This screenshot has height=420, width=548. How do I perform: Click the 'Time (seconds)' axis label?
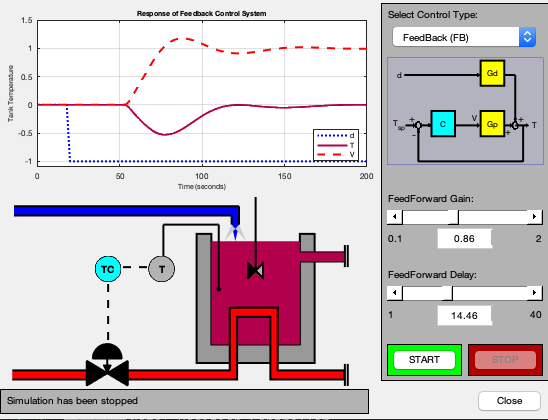tap(202, 187)
